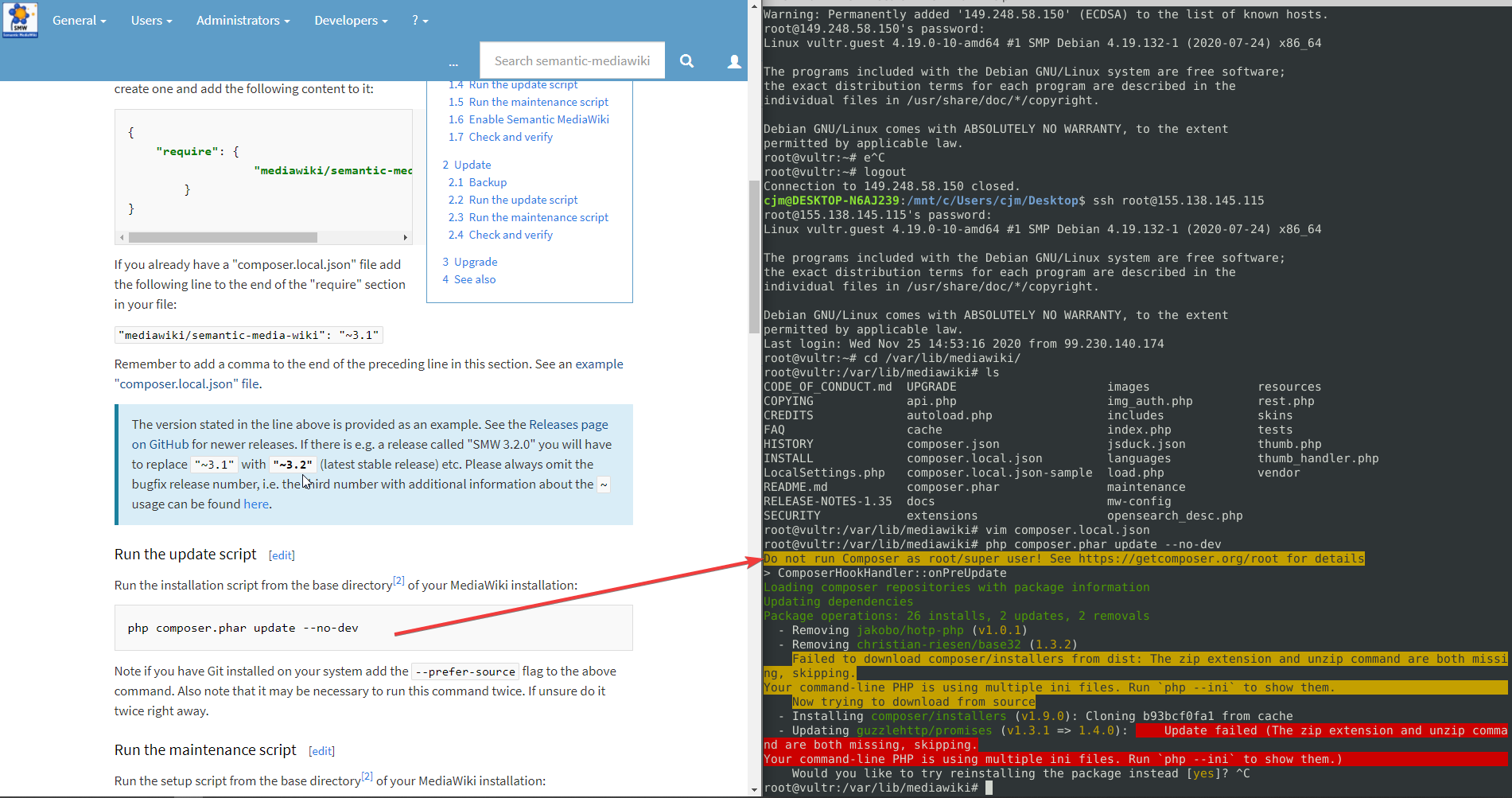Edit the Run the update script section
1512x798 pixels.
tap(282, 555)
